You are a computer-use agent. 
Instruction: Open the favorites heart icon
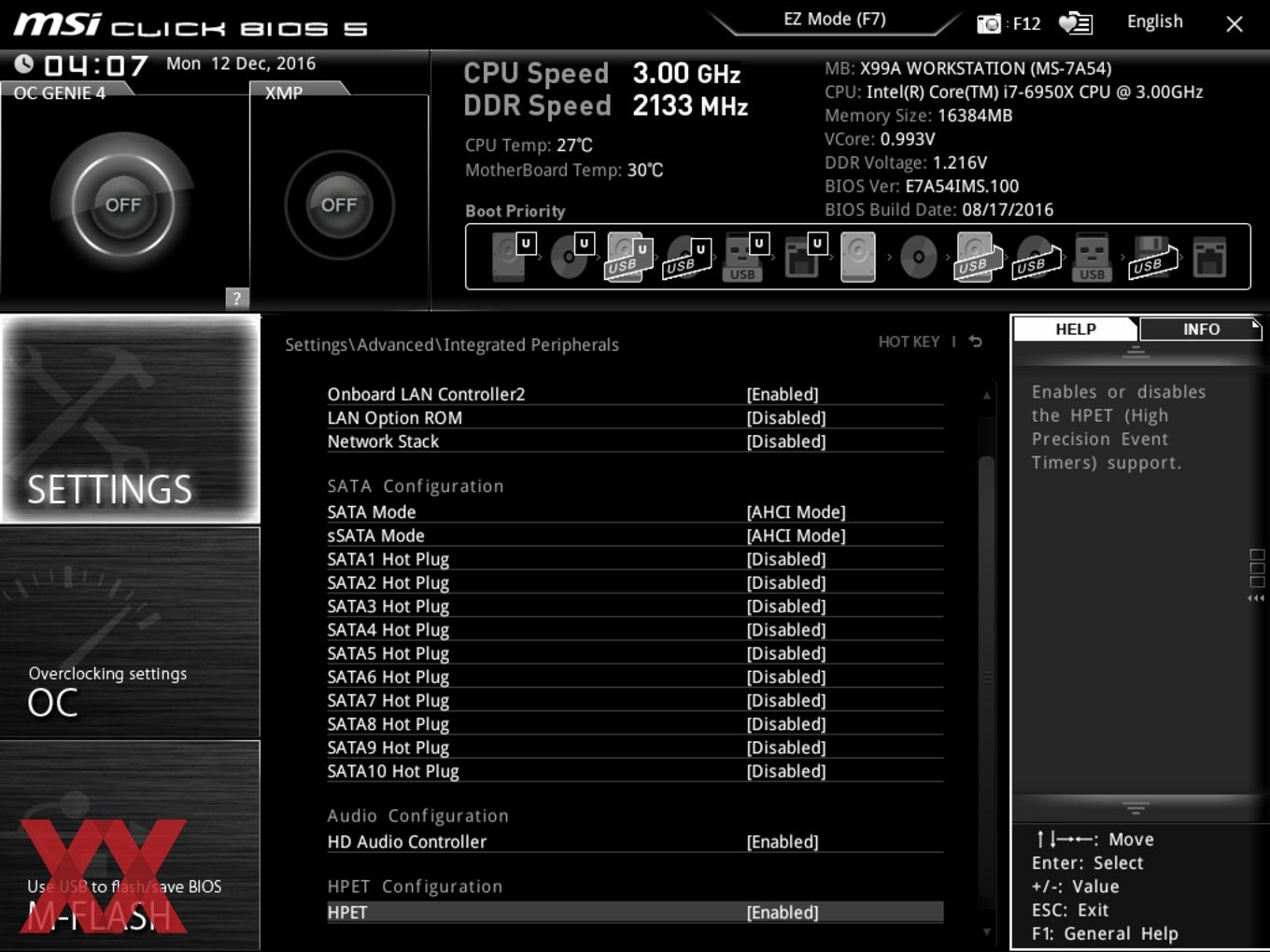(1076, 23)
